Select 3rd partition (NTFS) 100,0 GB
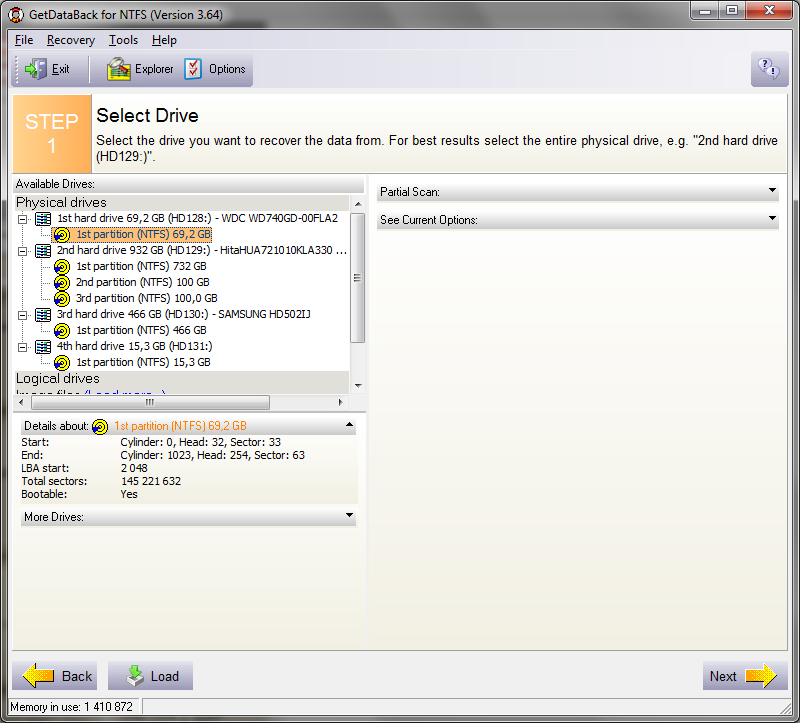800x723 pixels. click(x=147, y=298)
